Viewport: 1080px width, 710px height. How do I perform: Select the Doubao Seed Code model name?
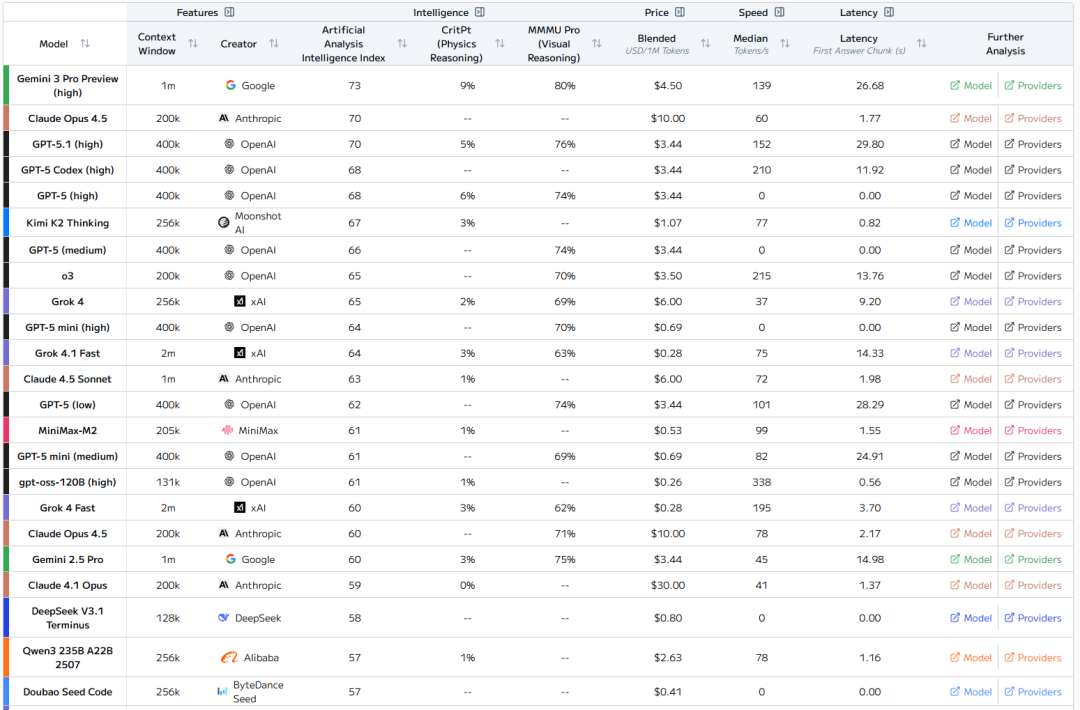(68, 692)
